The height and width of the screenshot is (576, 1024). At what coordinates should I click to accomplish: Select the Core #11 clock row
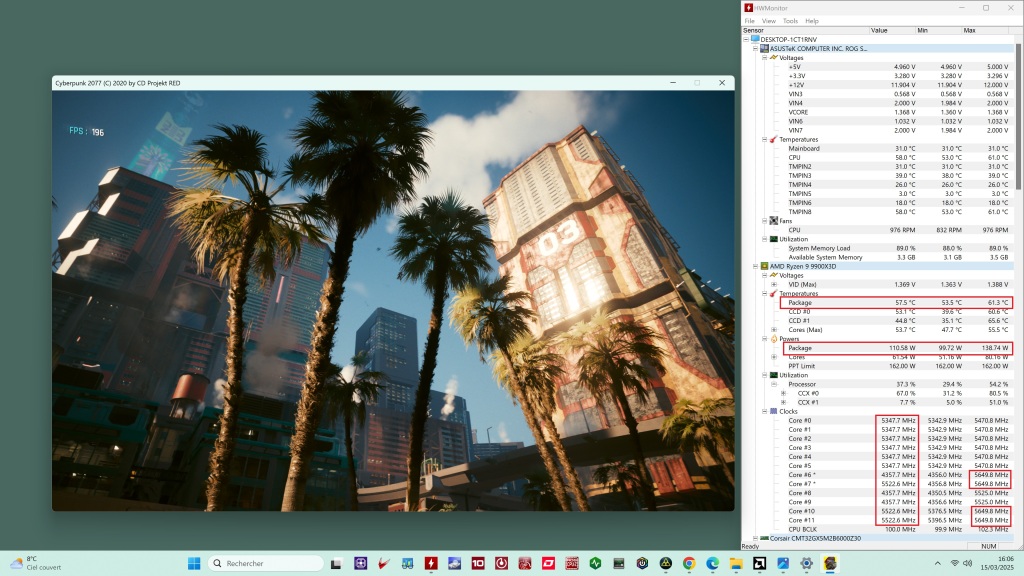(x=898, y=520)
